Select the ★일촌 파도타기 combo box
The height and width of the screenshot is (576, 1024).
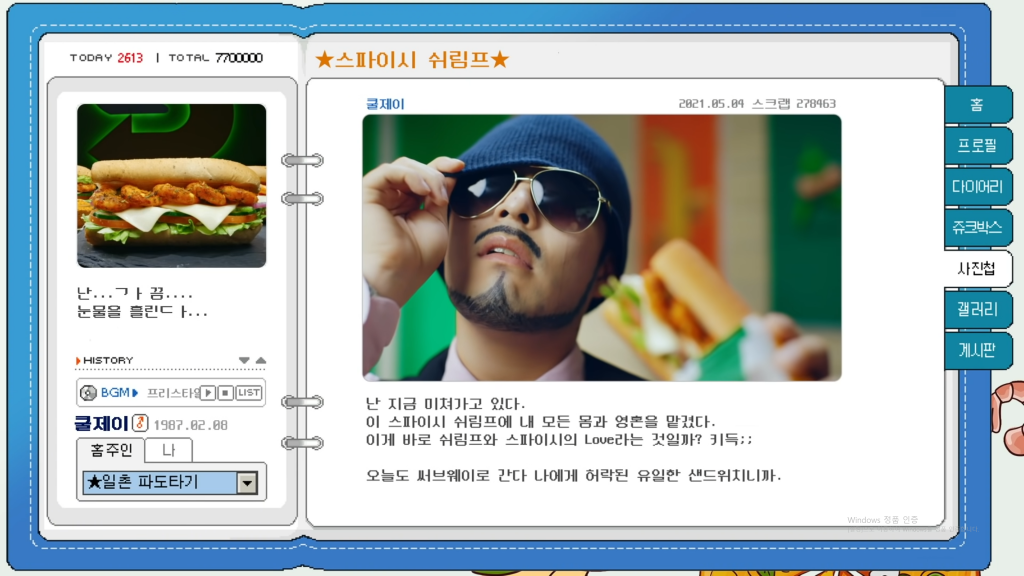tap(170, 483)
